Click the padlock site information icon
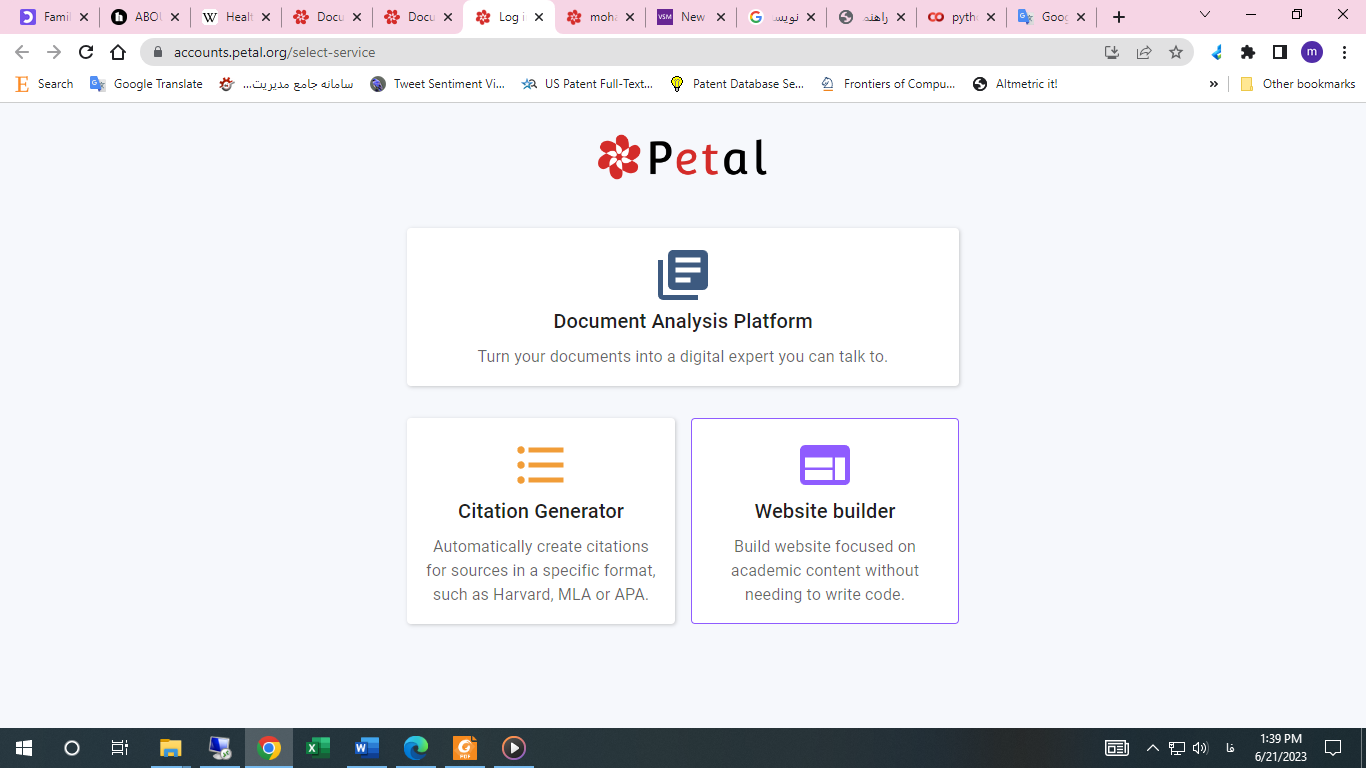 (x=157, y=52)
